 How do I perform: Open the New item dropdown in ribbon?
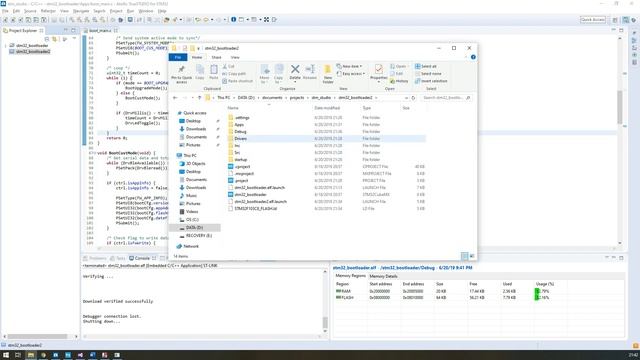(x=349, y=66)
